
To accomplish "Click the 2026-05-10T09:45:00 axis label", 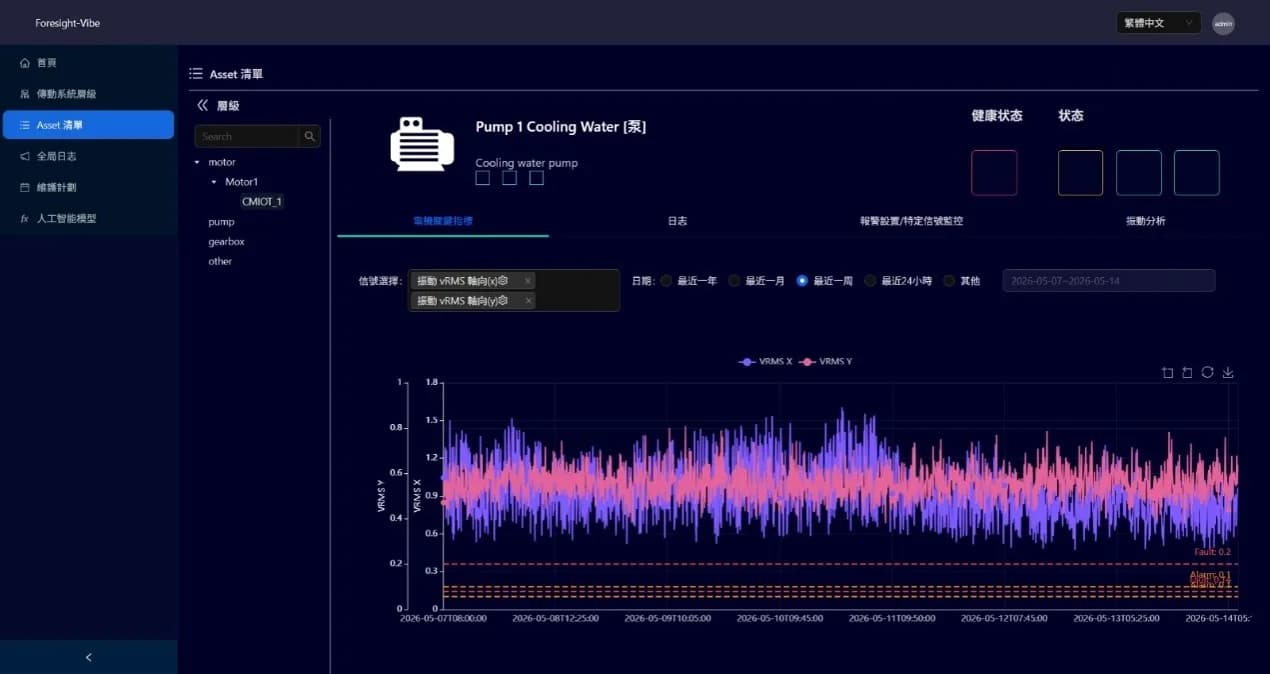I will (x=780, y=619).
